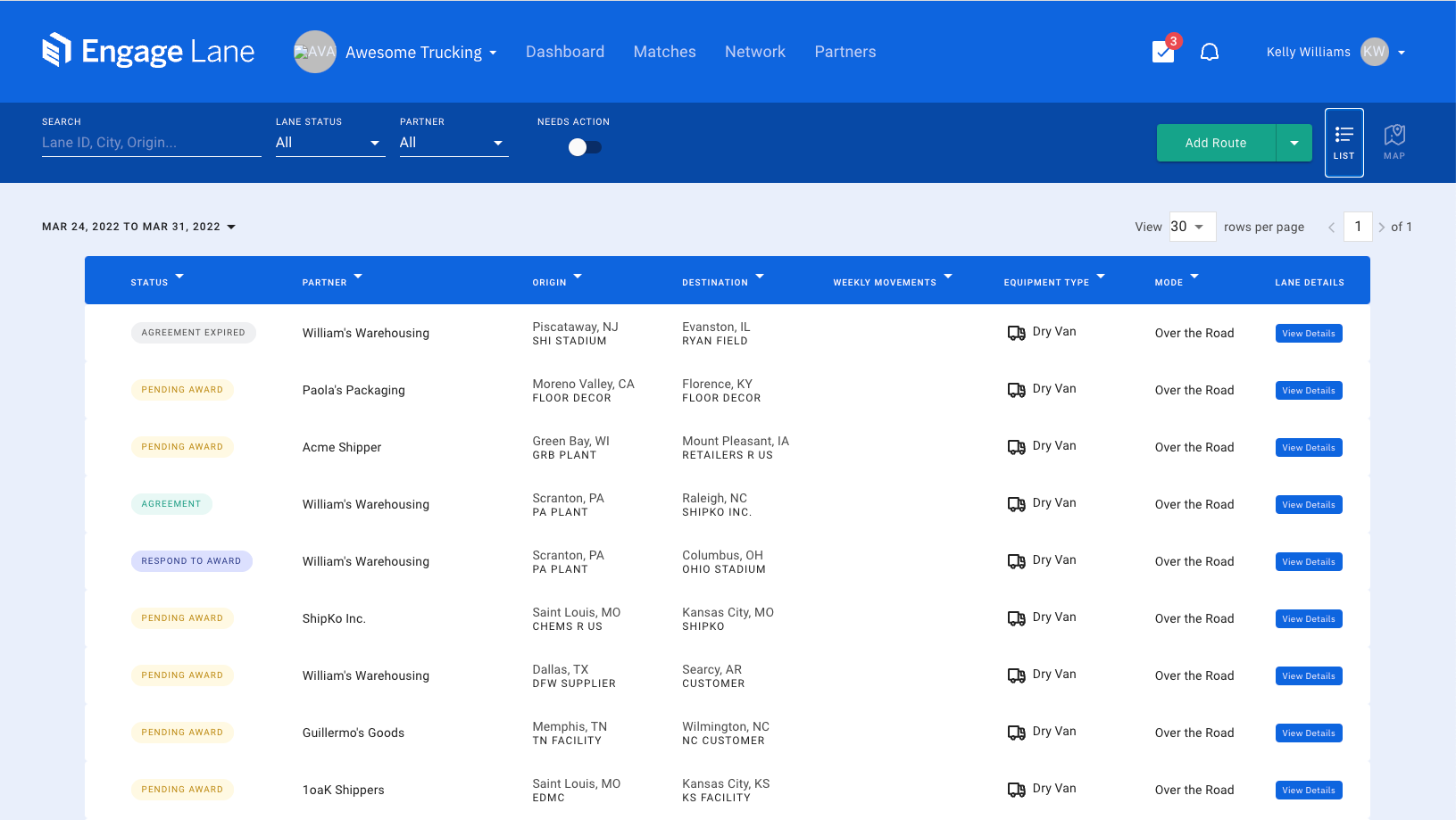This screenshot has height=820, width=1456.
Task: Switch to MAP view
Action: (x=1394, y=141)
